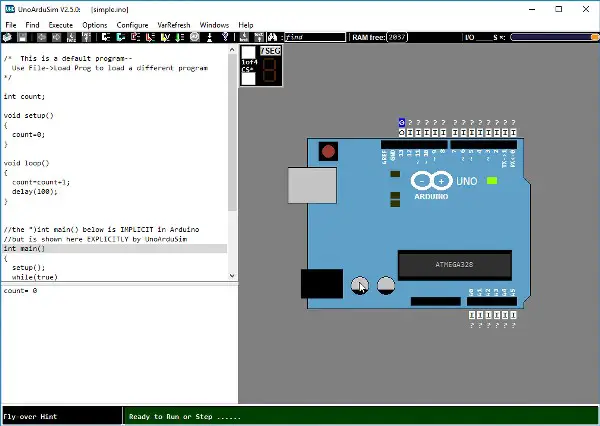Click the green power LED on the board

(x=492, y=181)
